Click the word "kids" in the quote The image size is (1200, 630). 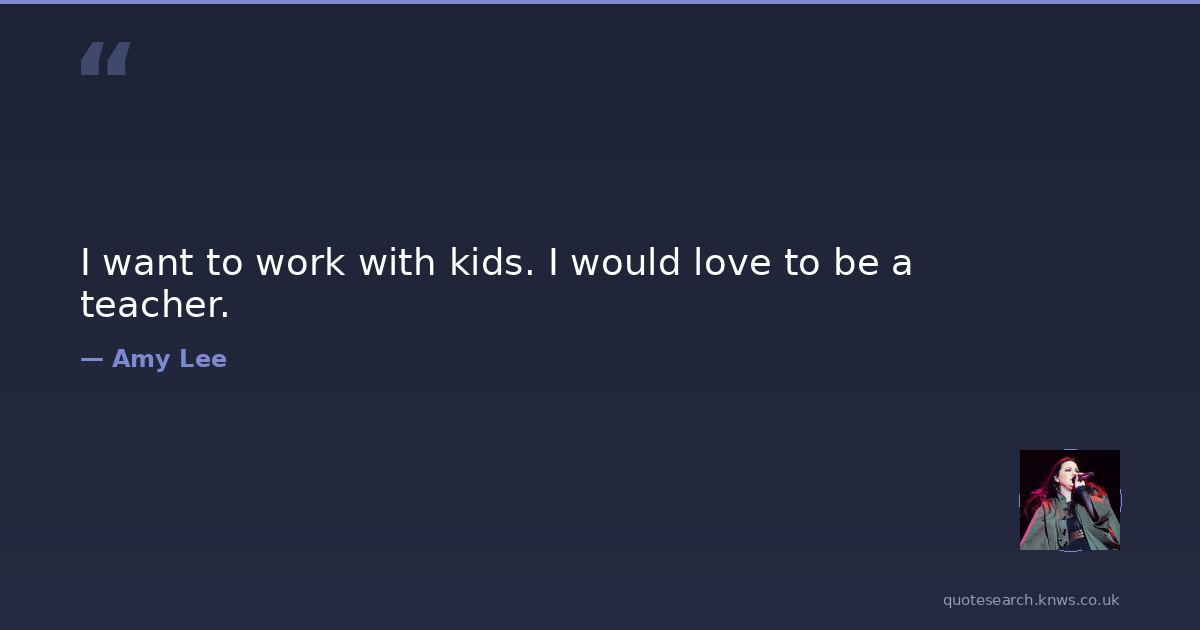tap(485, 263)
